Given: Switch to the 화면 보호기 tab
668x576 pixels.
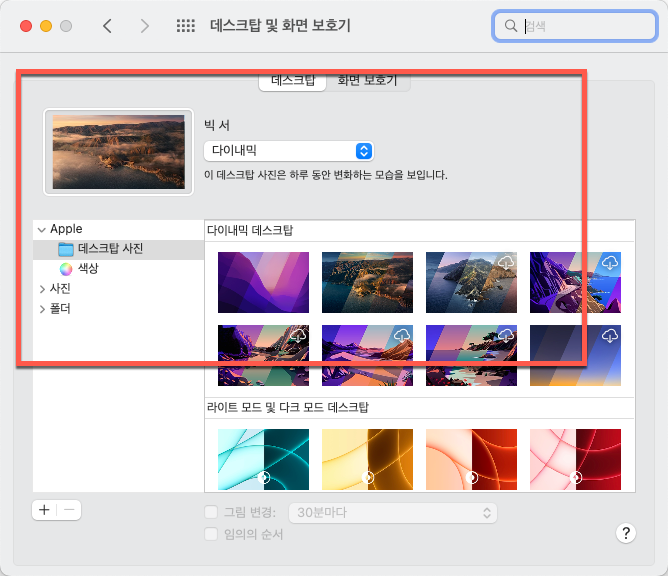Looking at the screenshot, I should pos(368,81).
